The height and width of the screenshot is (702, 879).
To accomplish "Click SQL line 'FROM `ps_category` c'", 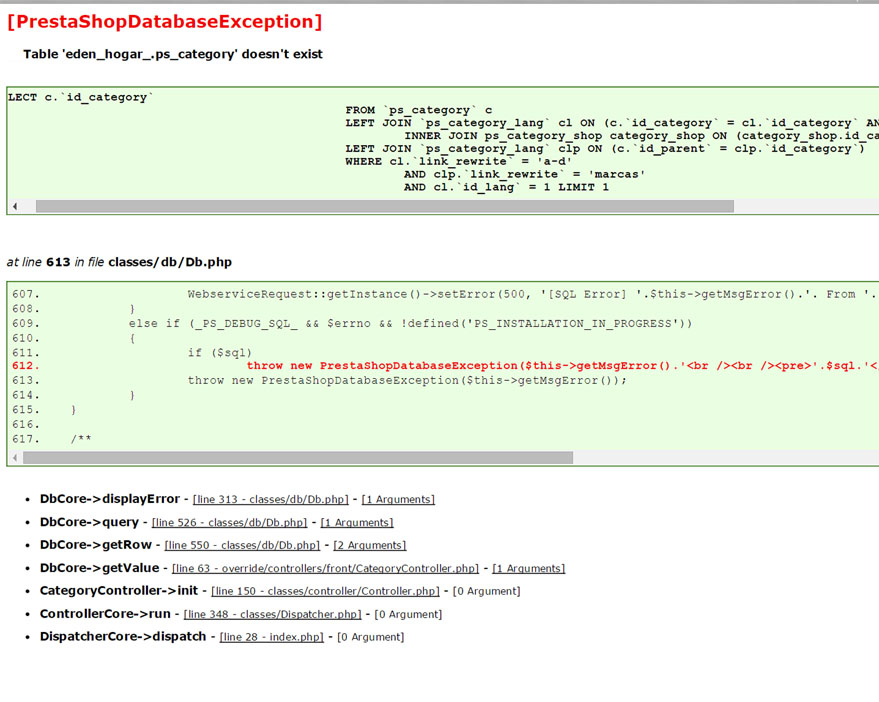I will [419, 110].
